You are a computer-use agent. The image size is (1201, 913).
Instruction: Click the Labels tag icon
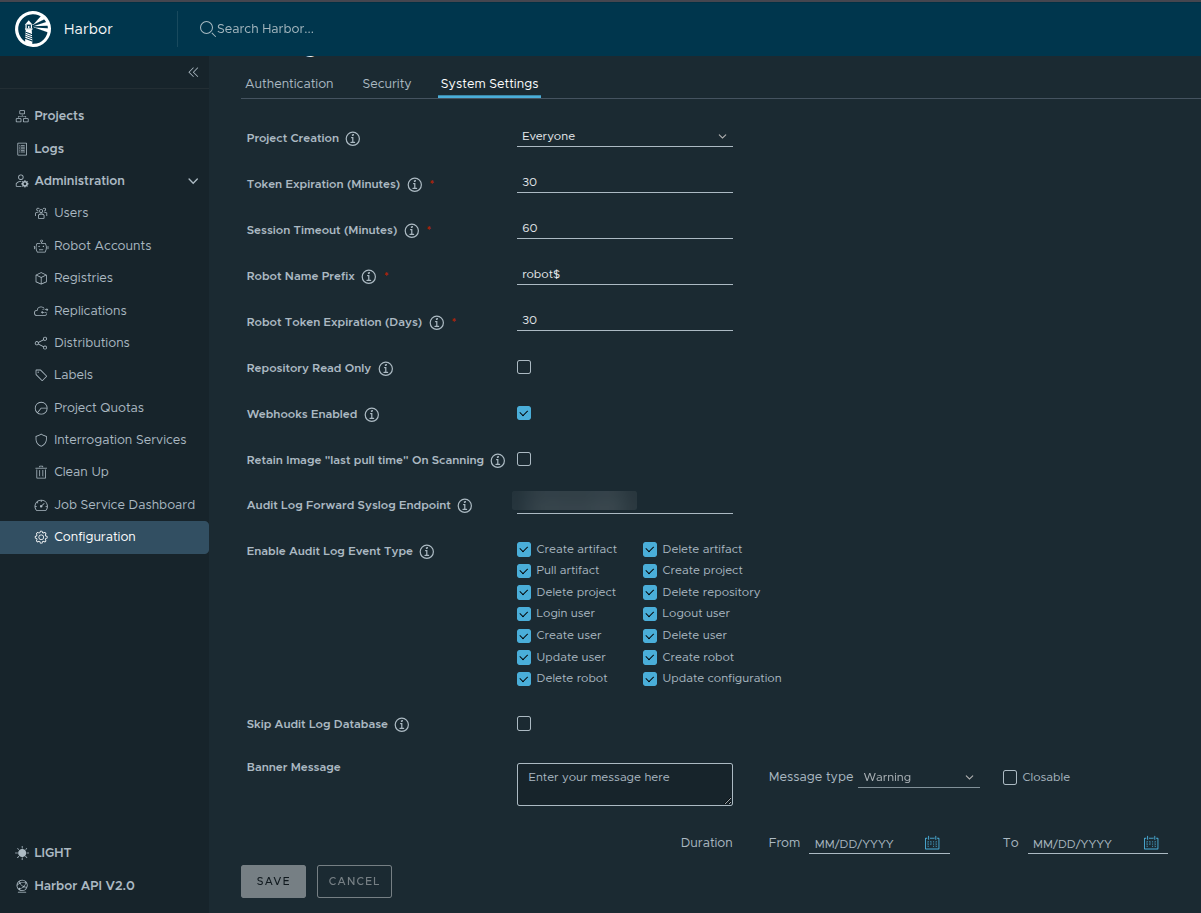point(41,375)
